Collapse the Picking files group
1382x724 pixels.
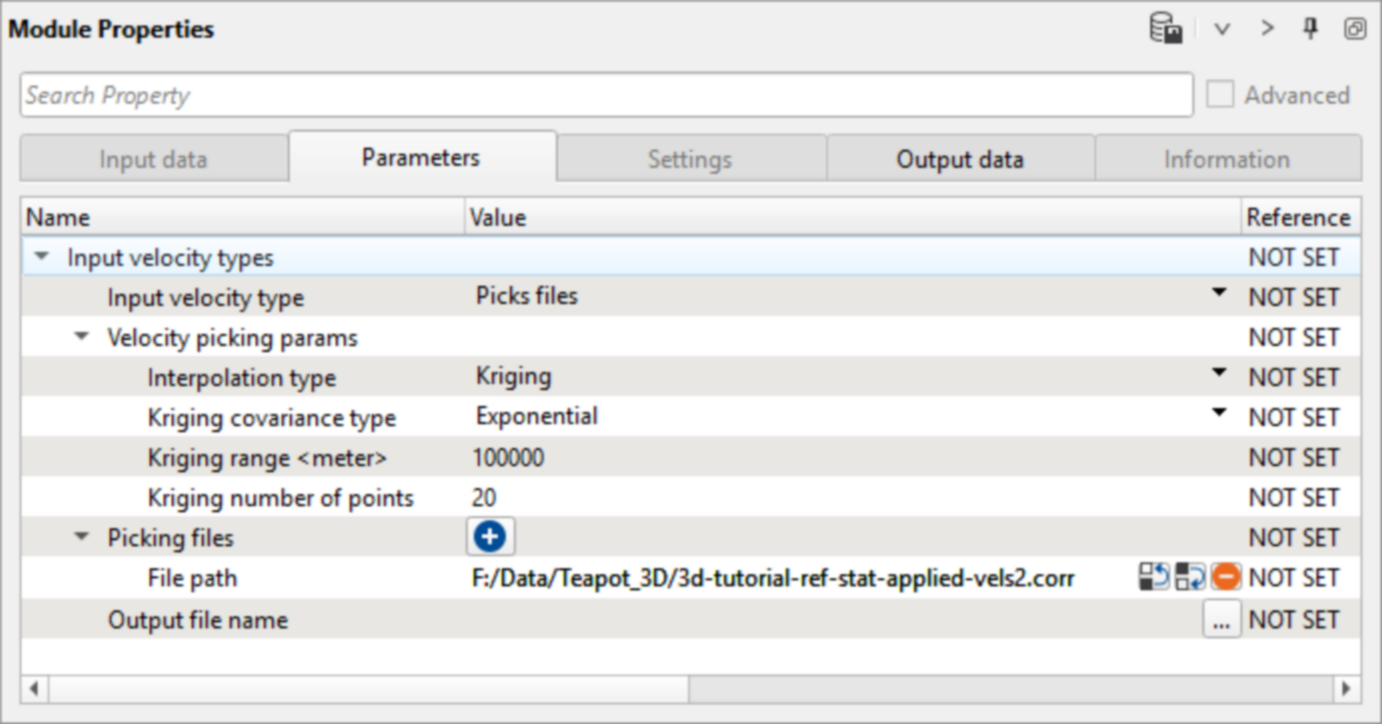(81, 538)
